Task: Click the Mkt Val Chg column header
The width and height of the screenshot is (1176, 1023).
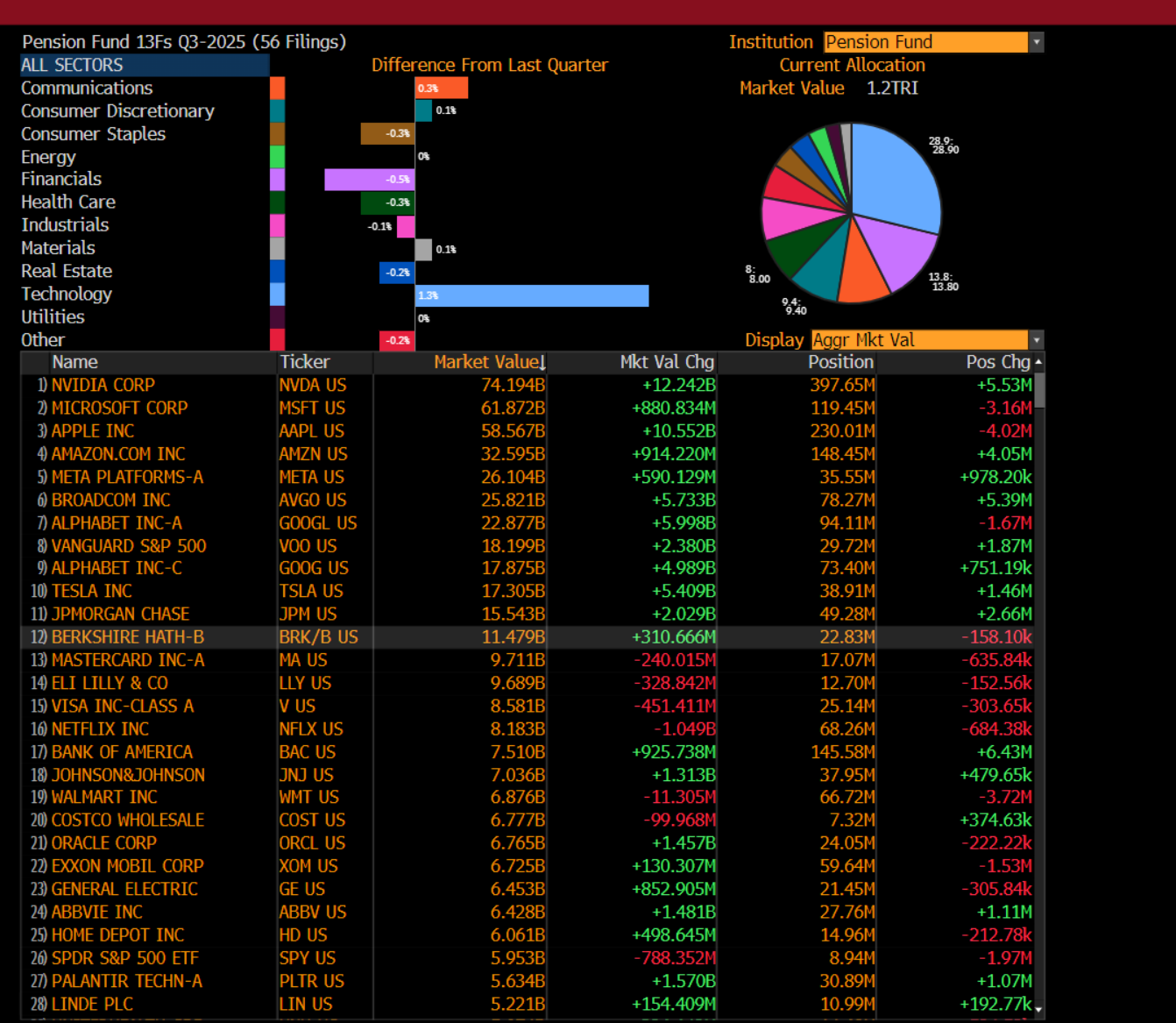Action: (x=666, y=362)
